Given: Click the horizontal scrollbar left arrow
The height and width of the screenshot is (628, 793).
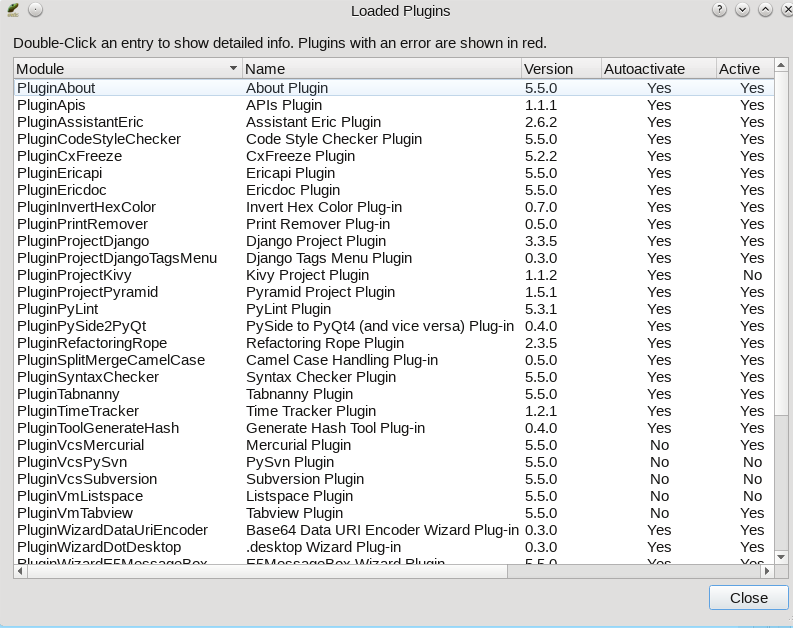Looking at the screenshot, I should (19, 571).
